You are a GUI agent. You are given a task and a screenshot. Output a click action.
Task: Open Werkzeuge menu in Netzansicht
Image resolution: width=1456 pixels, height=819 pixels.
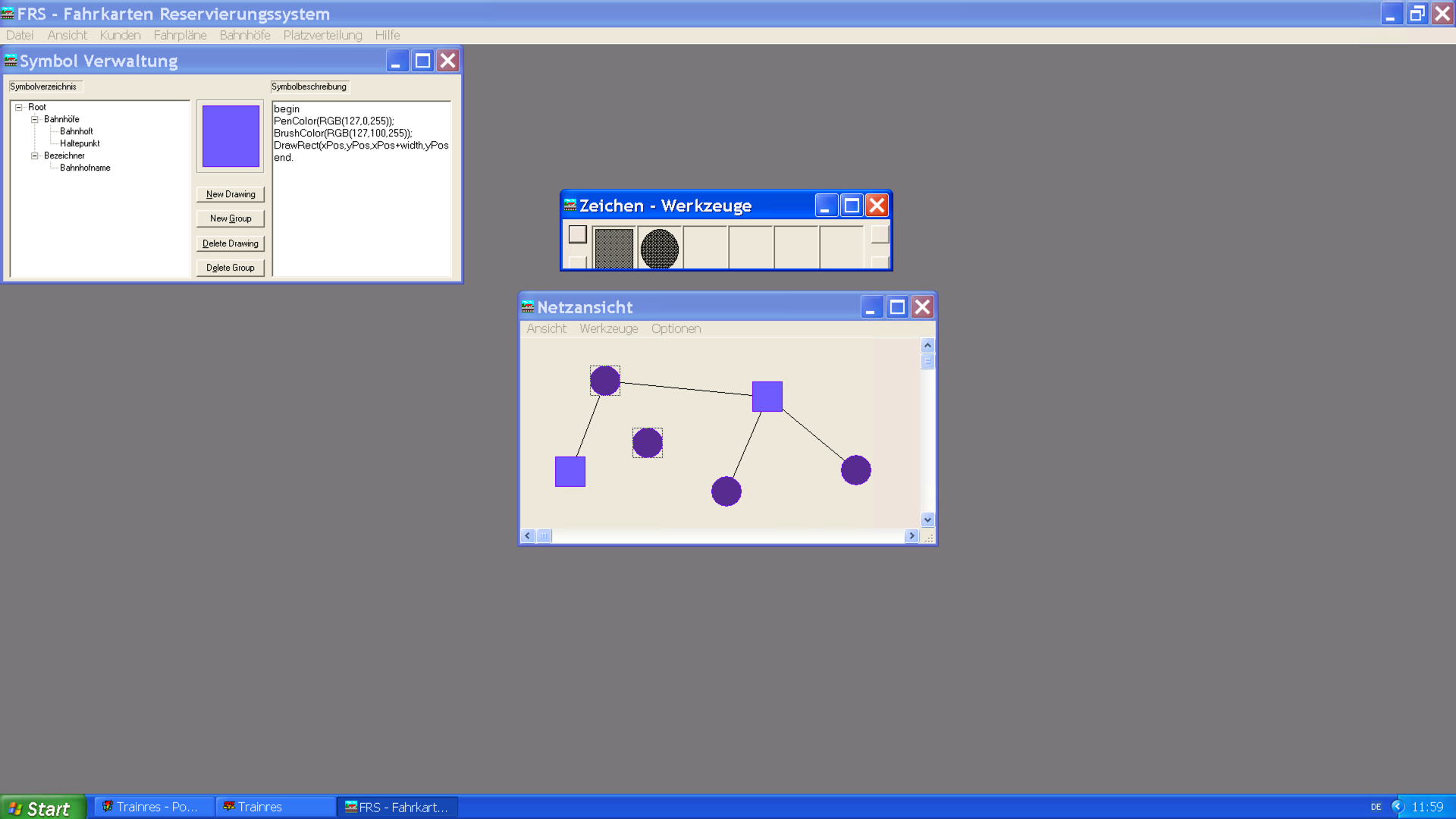(x=608, y=329)
